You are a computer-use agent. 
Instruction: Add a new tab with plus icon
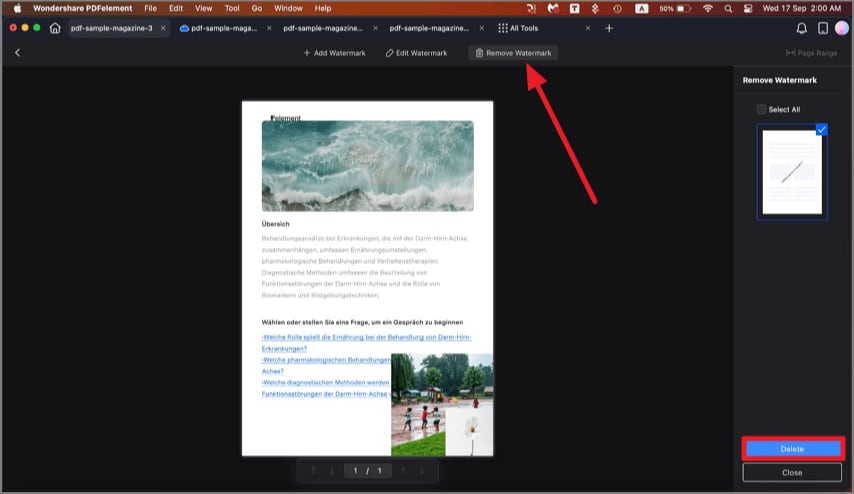coord(609,28)
